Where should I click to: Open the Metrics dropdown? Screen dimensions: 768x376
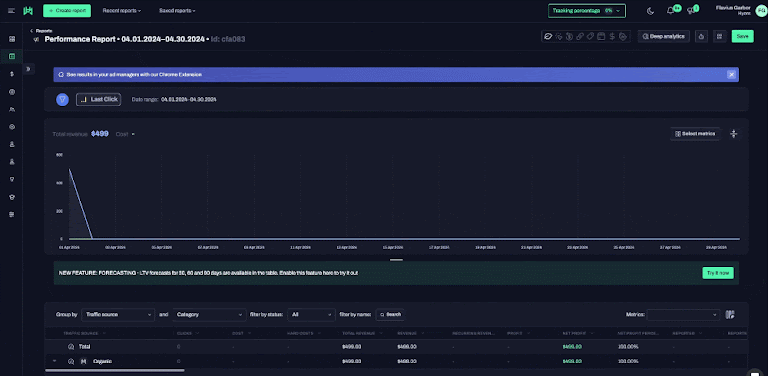coord(684,314)
